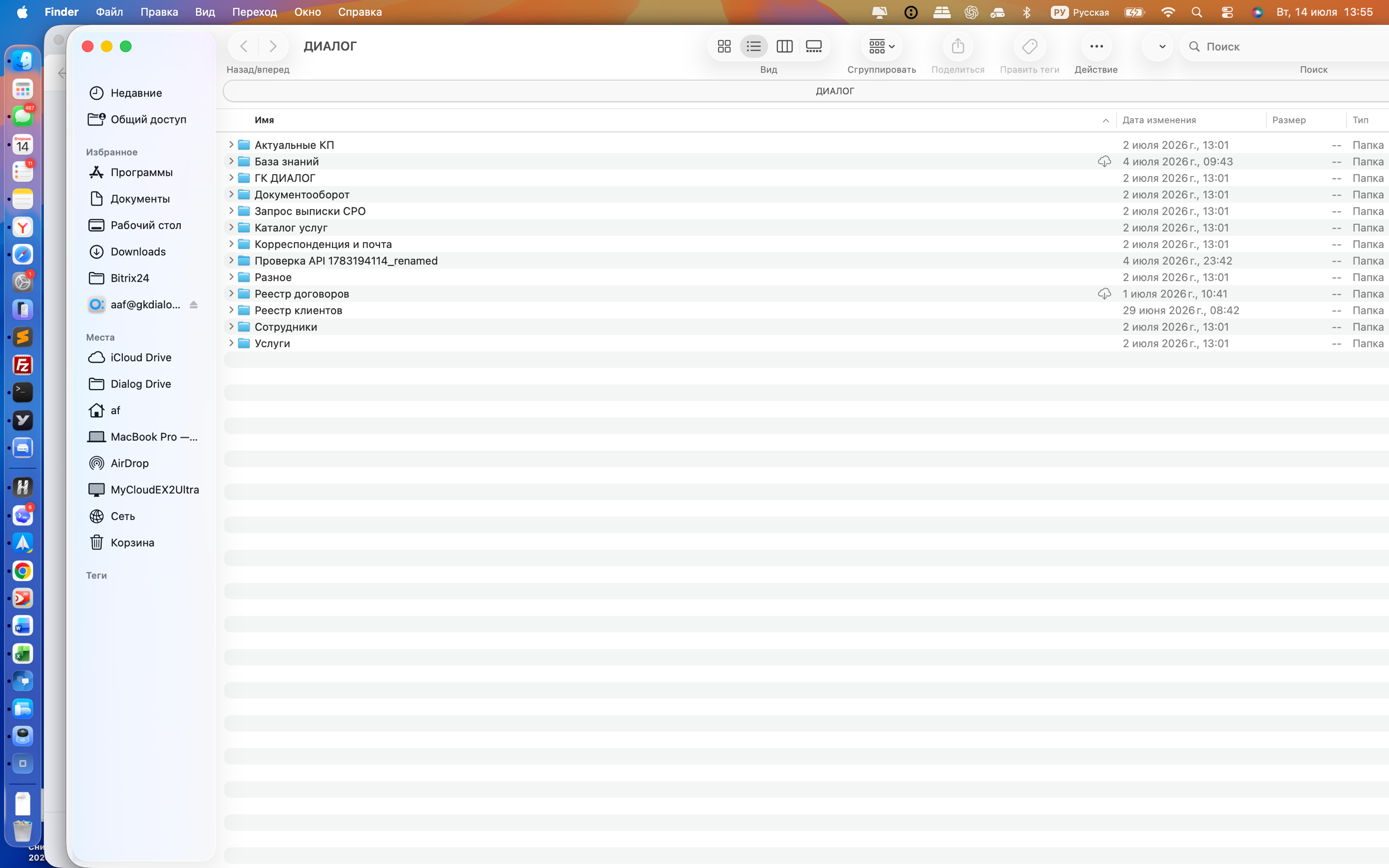Switch the Русская input source
Screen dimensions: 1389x868
1080,12
